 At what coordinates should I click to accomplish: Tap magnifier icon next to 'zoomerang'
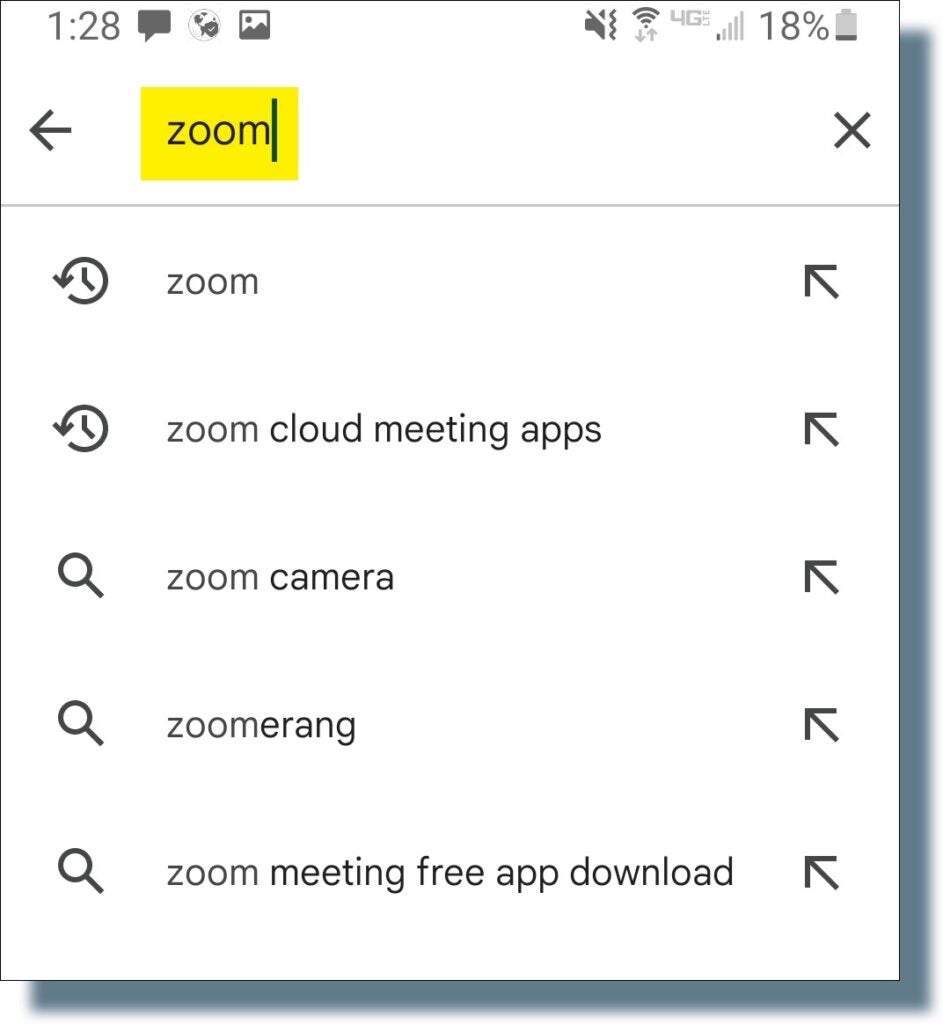(81, 724)
